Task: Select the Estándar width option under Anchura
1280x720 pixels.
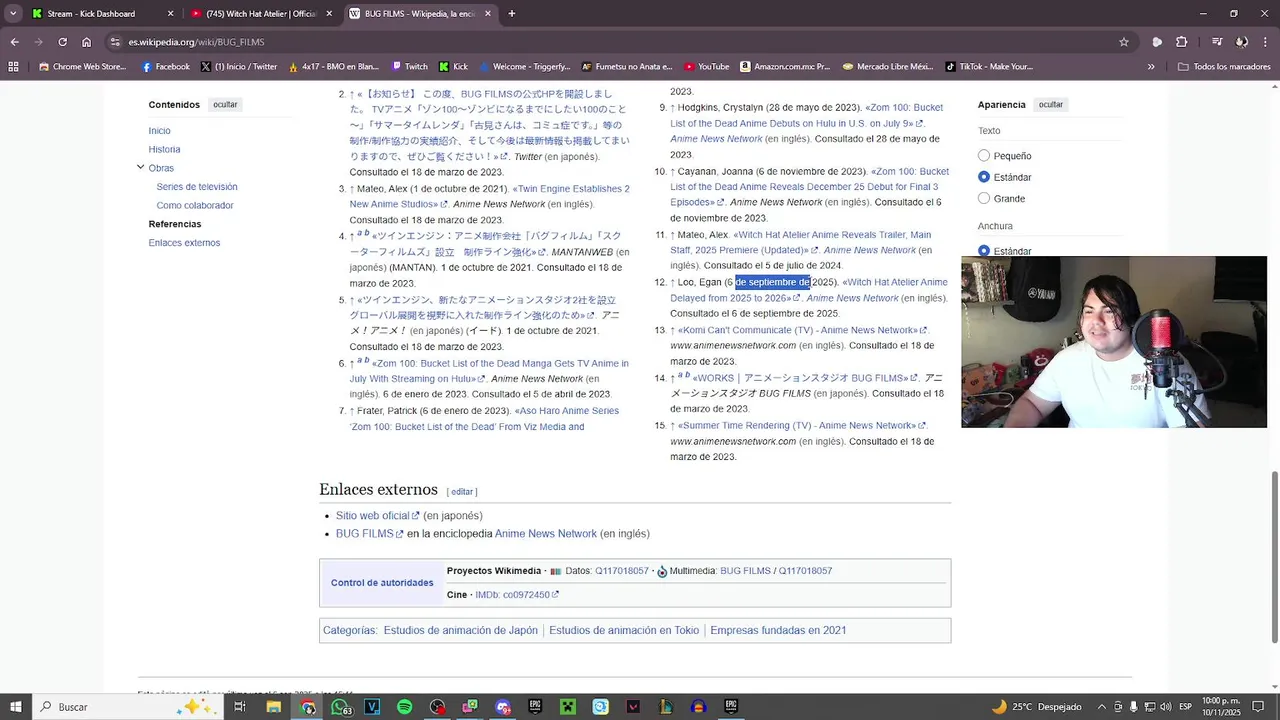Action: [984, 251]
